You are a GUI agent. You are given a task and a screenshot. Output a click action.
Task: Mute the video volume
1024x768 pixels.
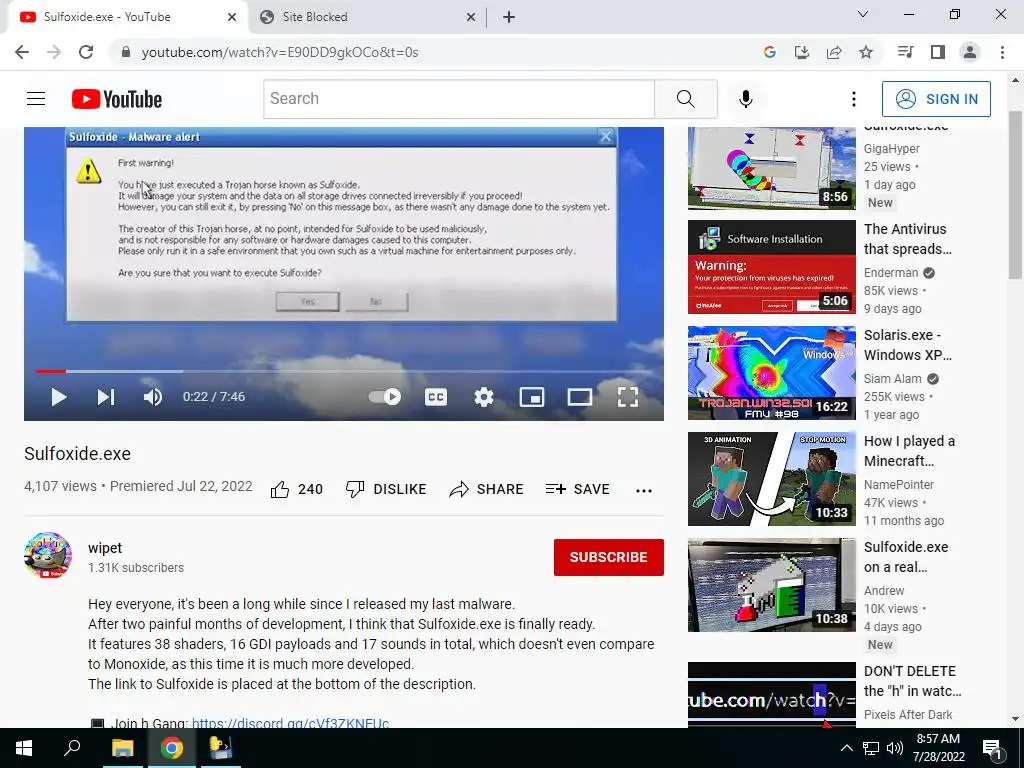click(153, 397)
